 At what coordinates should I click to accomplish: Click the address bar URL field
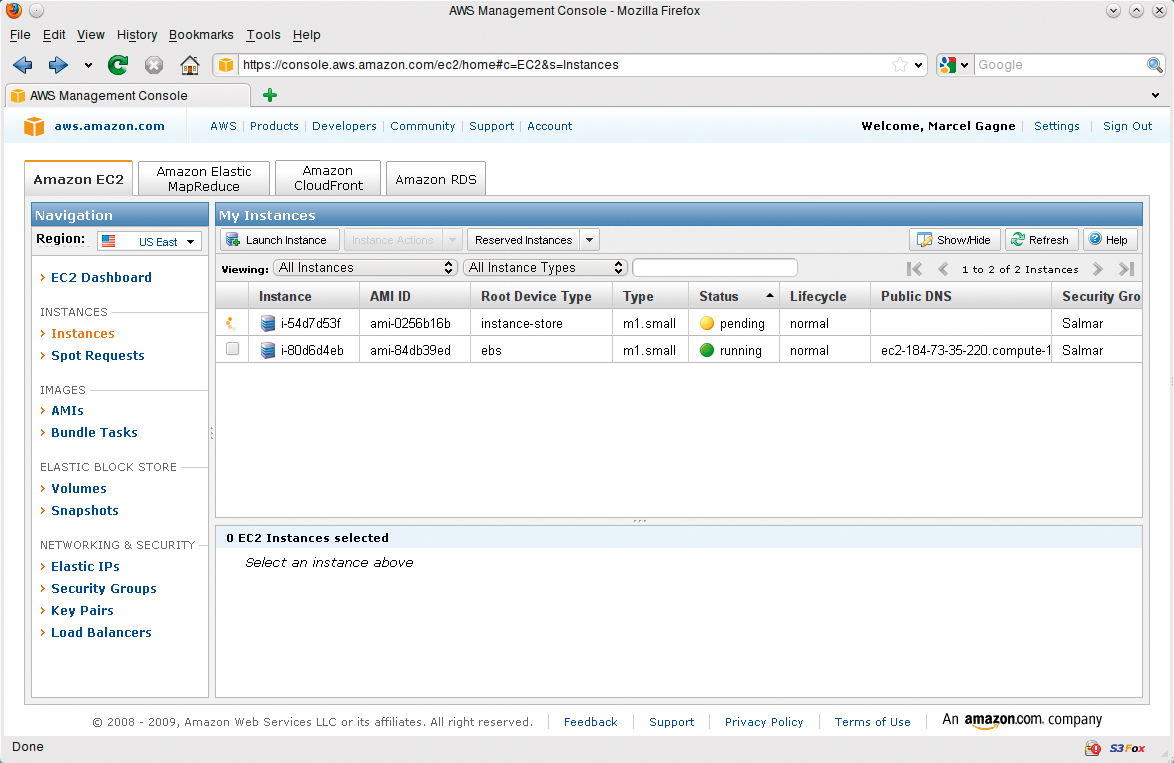(565, 65)
